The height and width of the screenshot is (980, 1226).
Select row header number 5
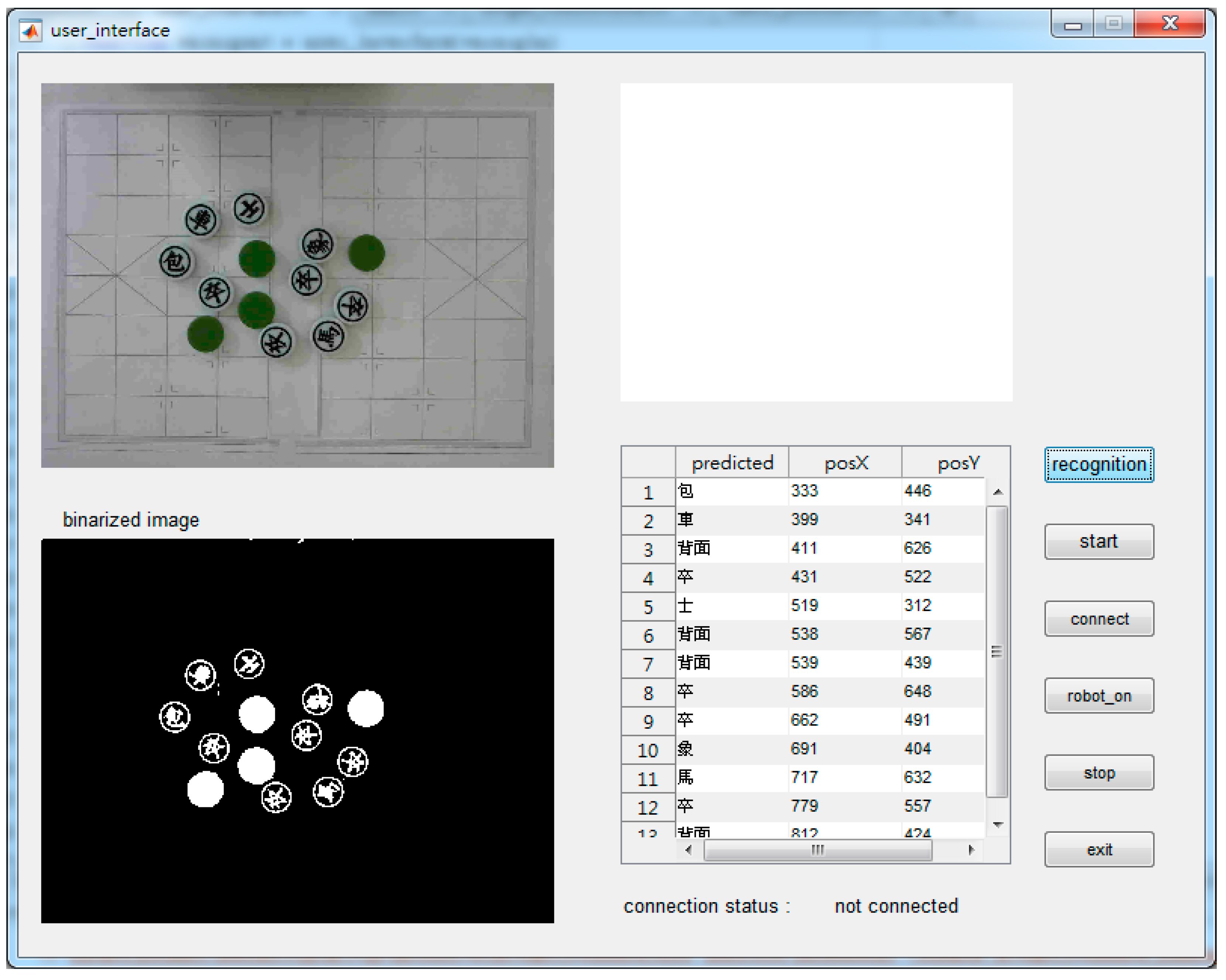click(x=648, y=607)
